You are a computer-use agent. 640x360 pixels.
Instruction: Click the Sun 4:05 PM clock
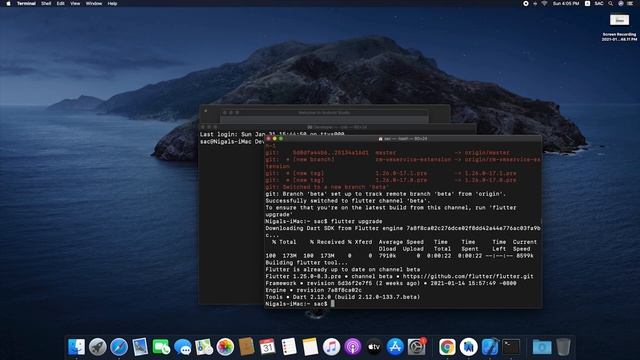[566, 3]
